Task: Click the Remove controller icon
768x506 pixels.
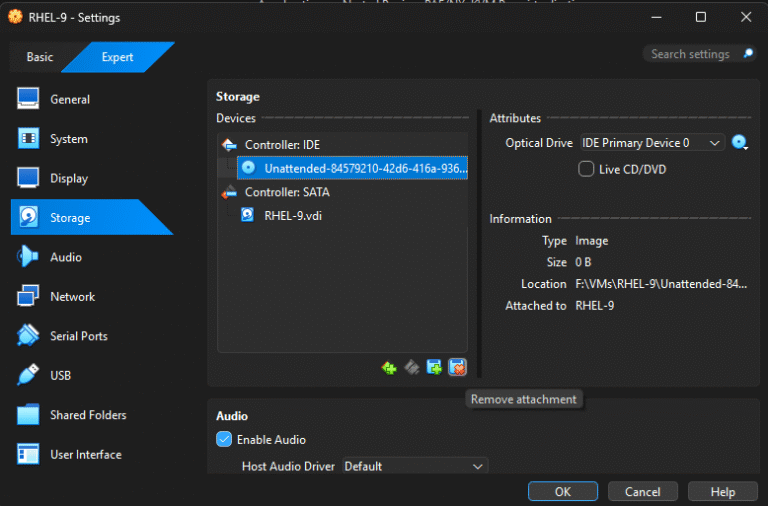Action: (412, 368)
